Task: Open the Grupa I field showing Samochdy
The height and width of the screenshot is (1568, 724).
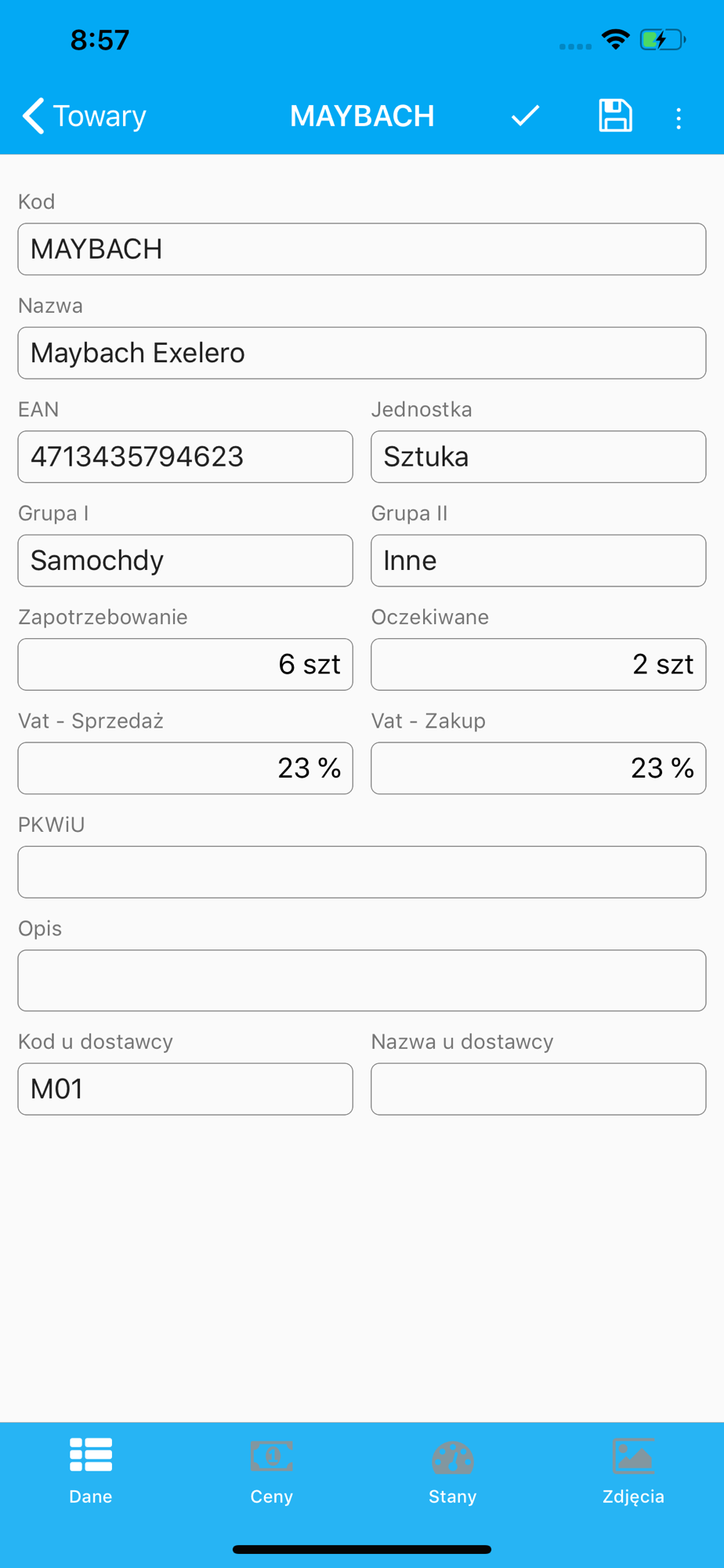Action: pyautogui.click(x=186, y=561)
